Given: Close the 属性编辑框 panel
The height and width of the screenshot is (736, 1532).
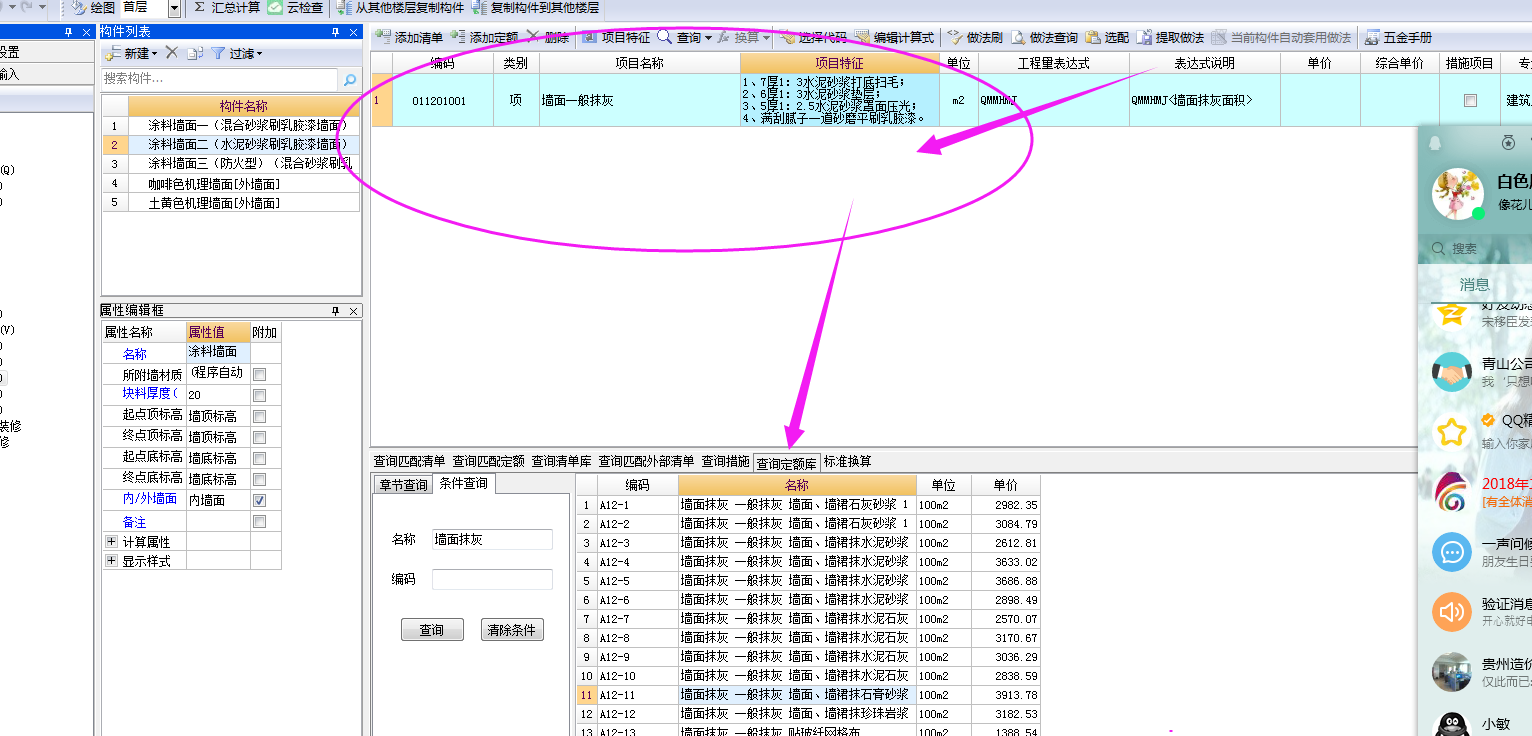Looking at the screenshot, I should [x=352, y=311].
